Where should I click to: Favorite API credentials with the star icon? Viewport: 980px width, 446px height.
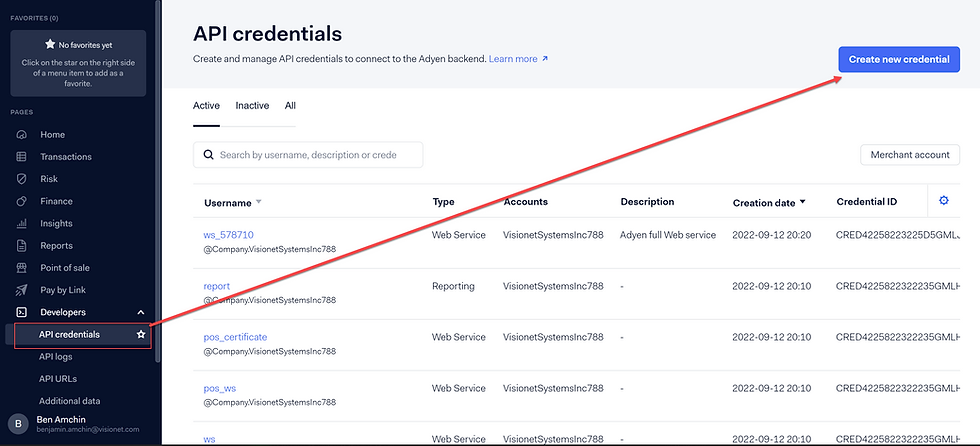(x=141, y=335)
